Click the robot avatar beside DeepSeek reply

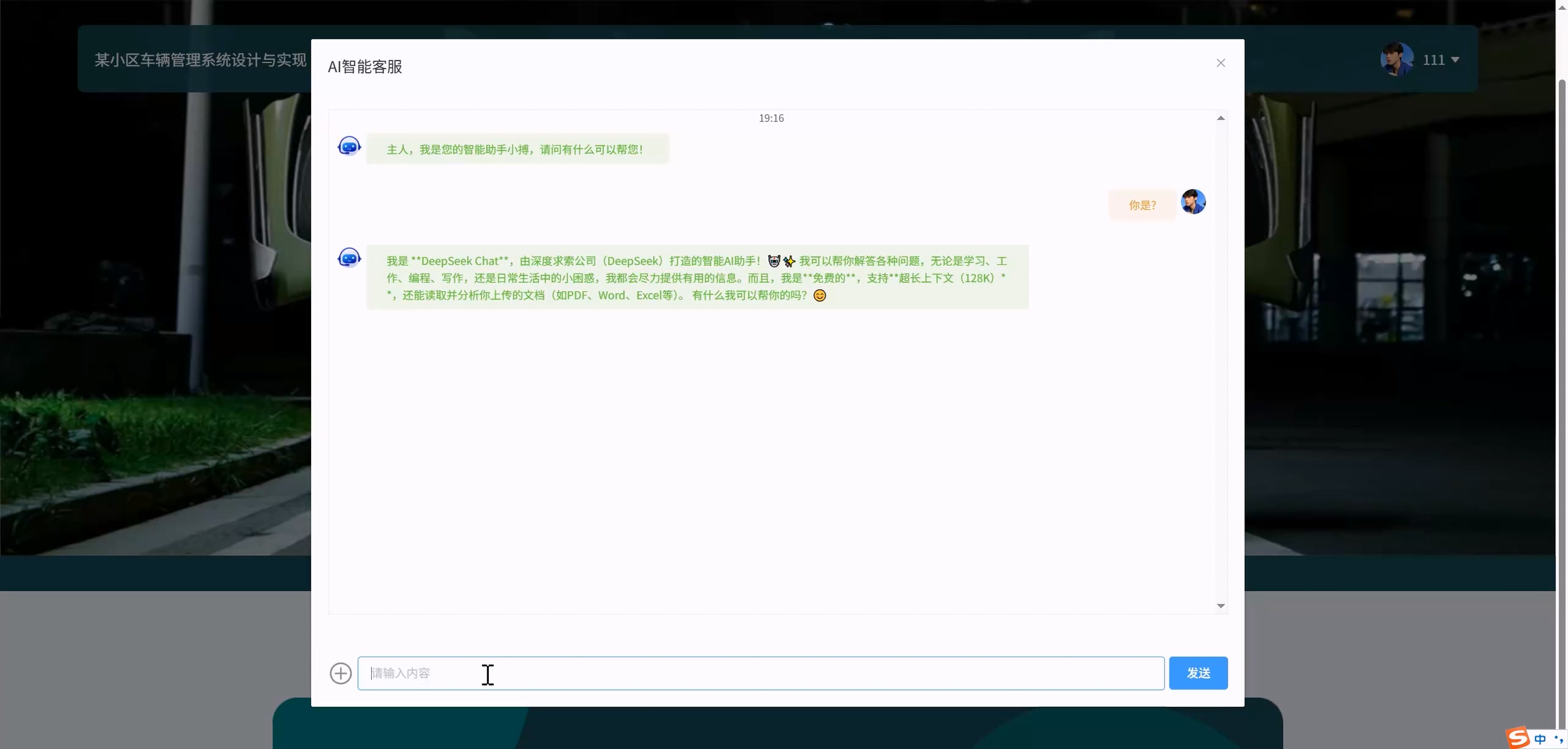pyautogui.click(x=349, y=258)
